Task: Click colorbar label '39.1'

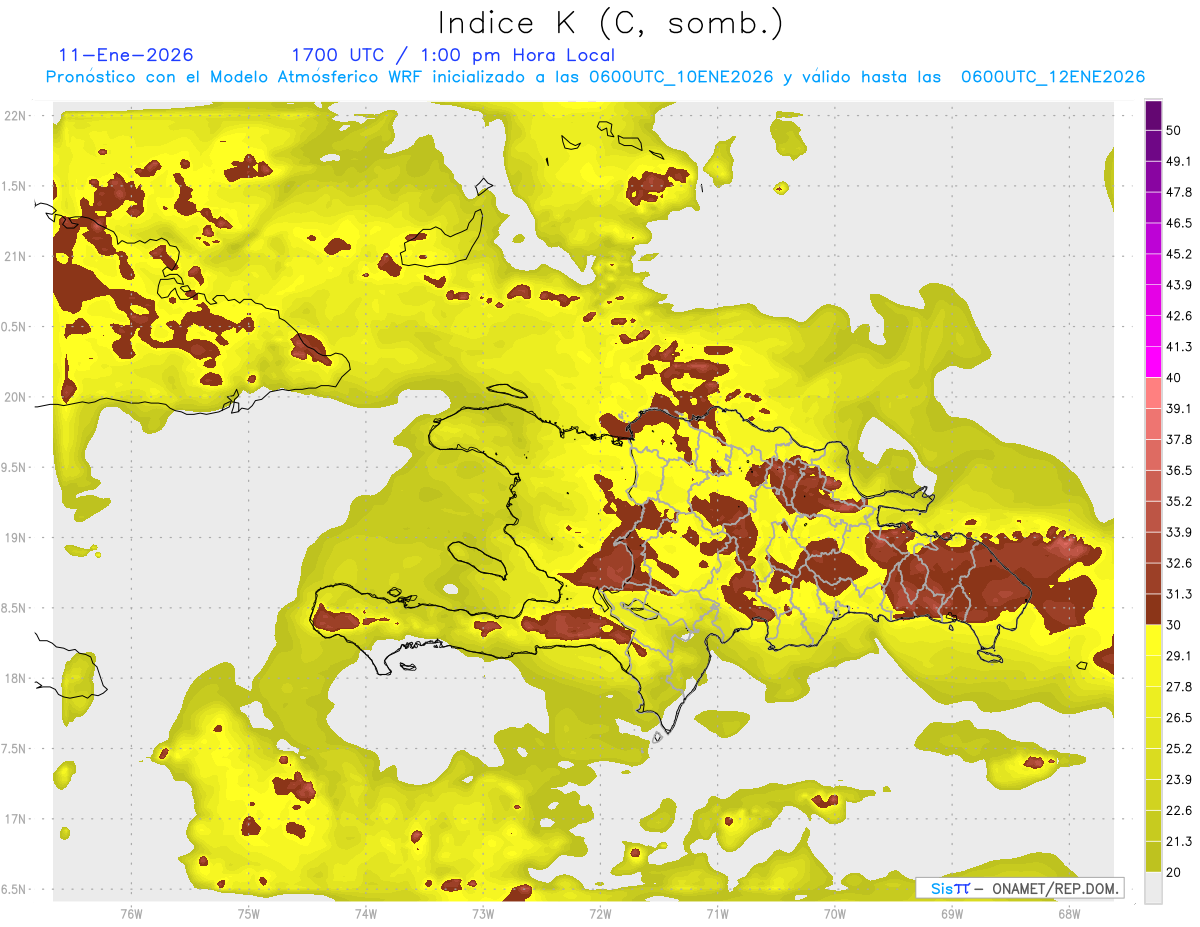Action: [1179, 408]
